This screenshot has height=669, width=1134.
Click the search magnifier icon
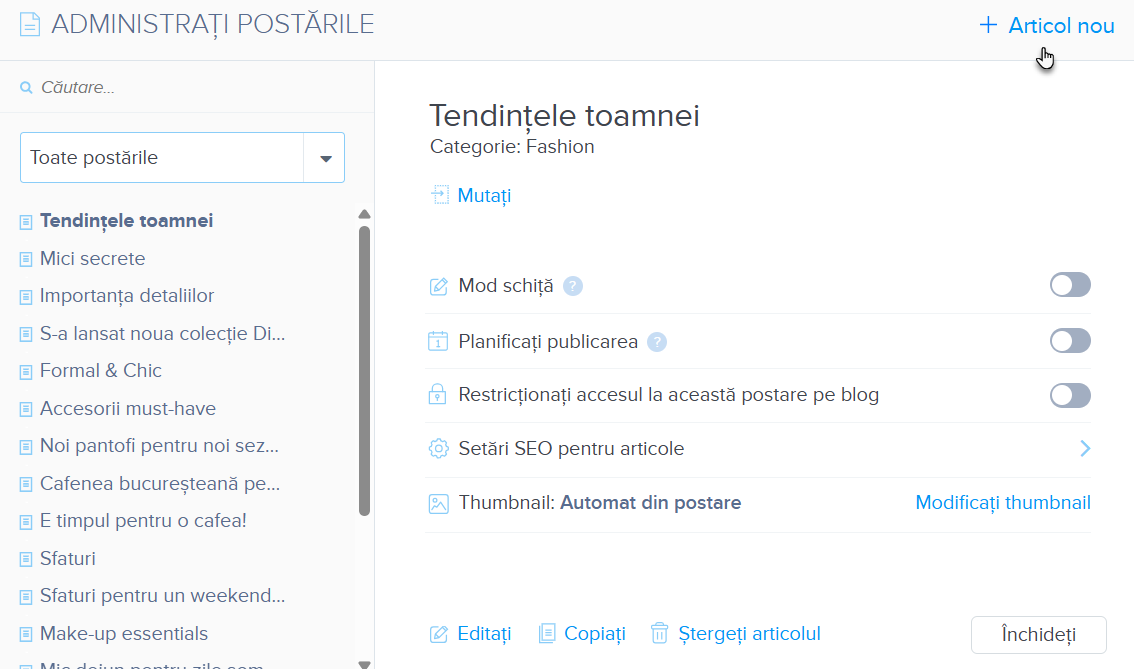27,88
